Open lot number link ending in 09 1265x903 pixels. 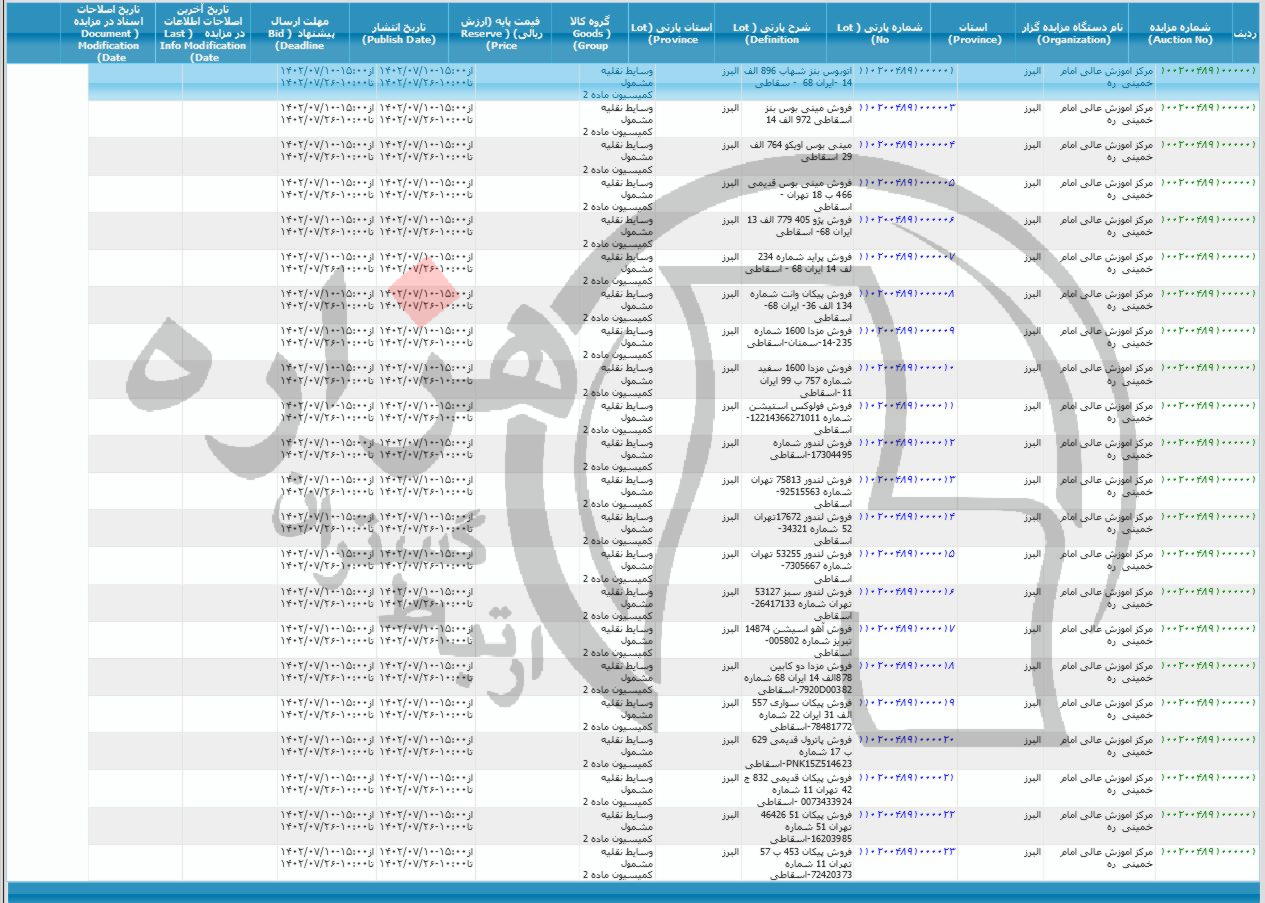click(907, 330)
